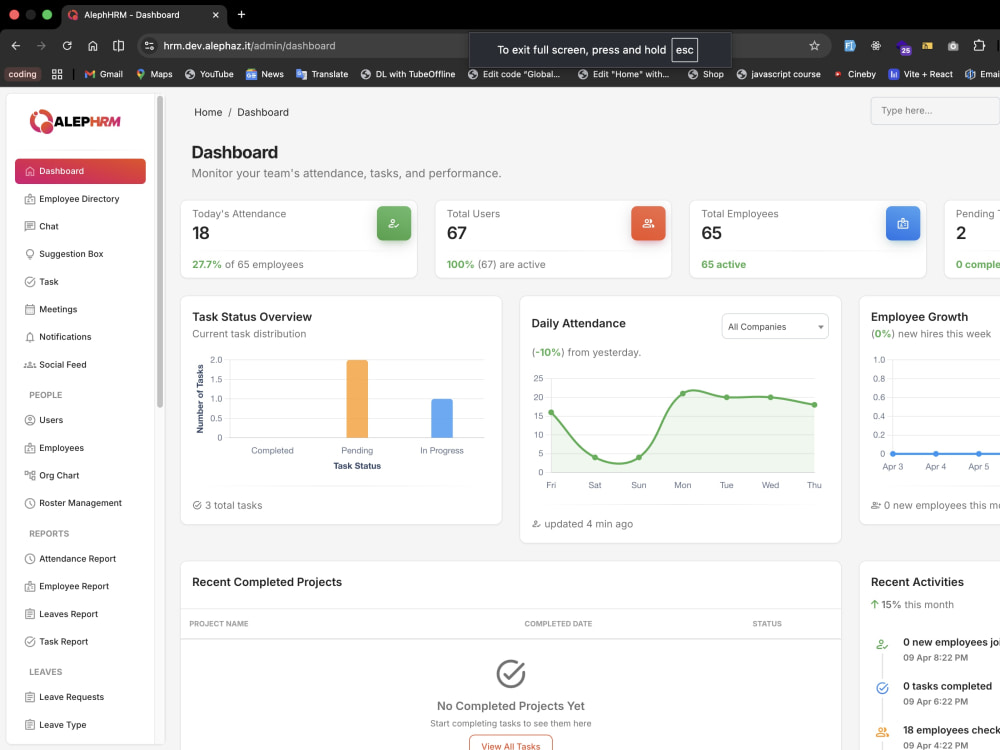The width and height of the screenshot is (1000, 750).
Task: Open a new browser tab
Action: (241, 15)
